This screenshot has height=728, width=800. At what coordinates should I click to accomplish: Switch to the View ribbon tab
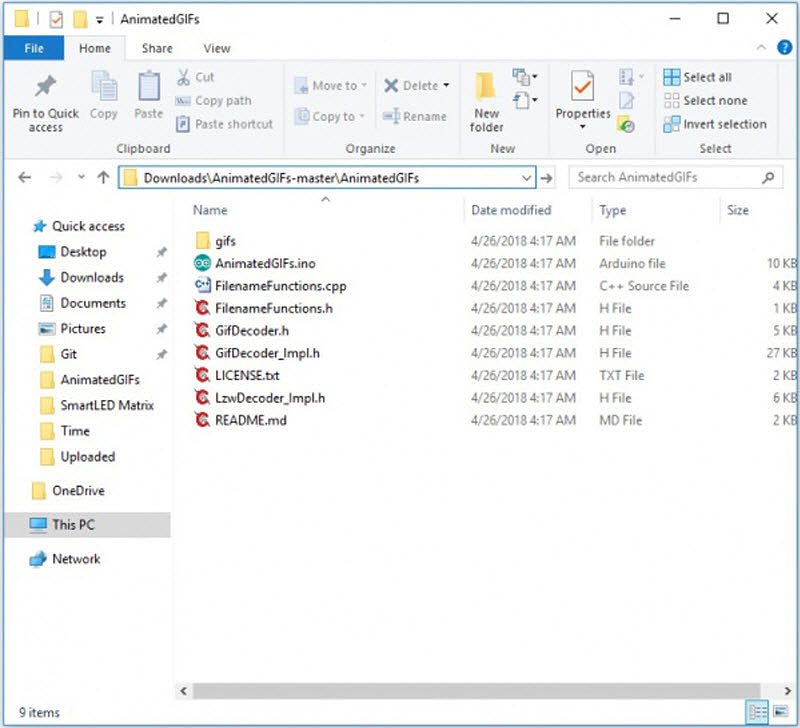click(x=217, y=48)
